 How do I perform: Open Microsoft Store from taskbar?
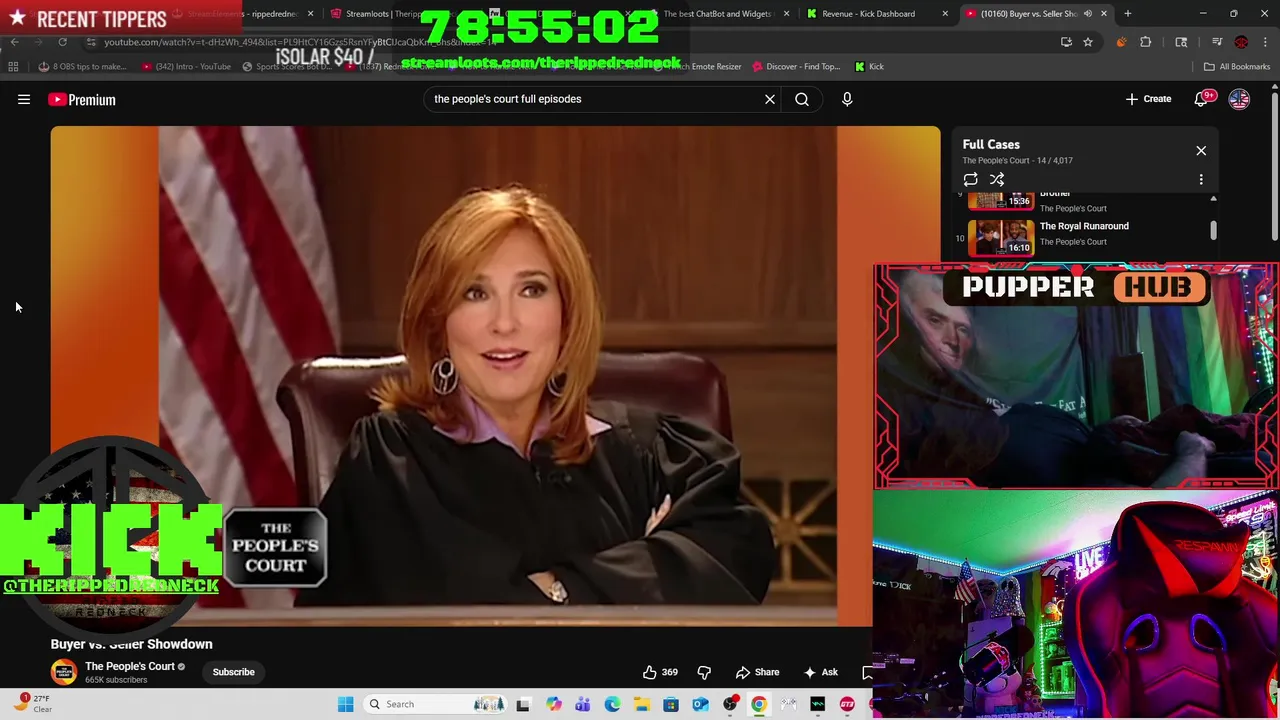point(671,704)
